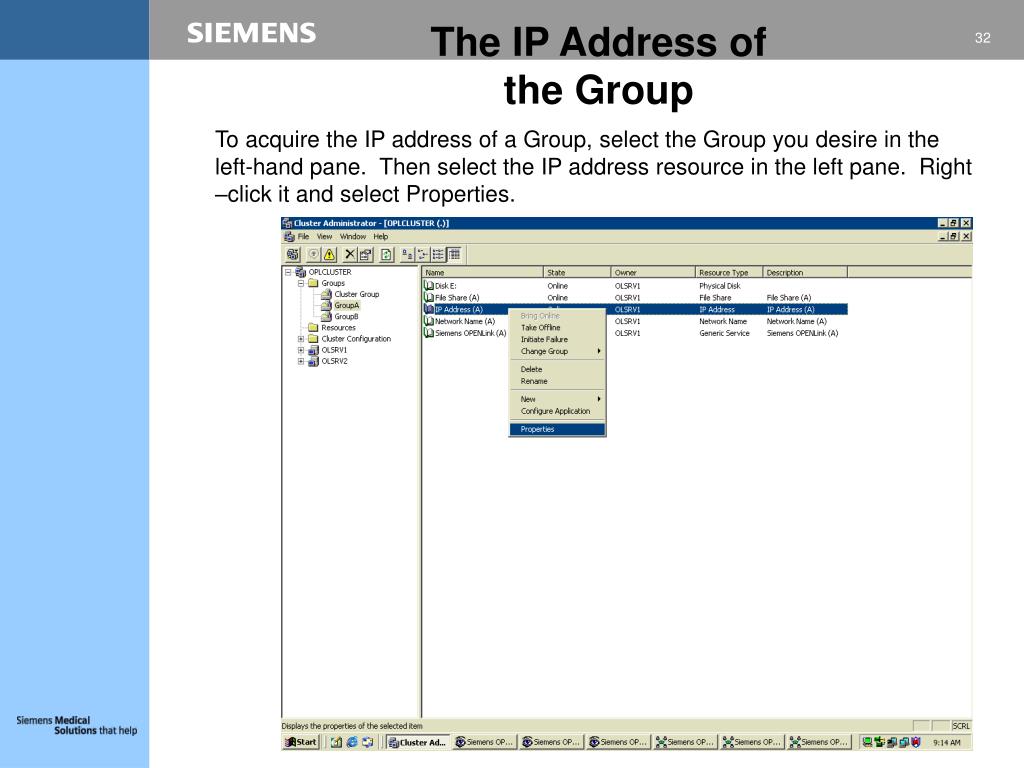Click the 'Generic Service' resource type cell
Screen dimensions: 1024x768
pyautogui.click(x=724, y=333)
